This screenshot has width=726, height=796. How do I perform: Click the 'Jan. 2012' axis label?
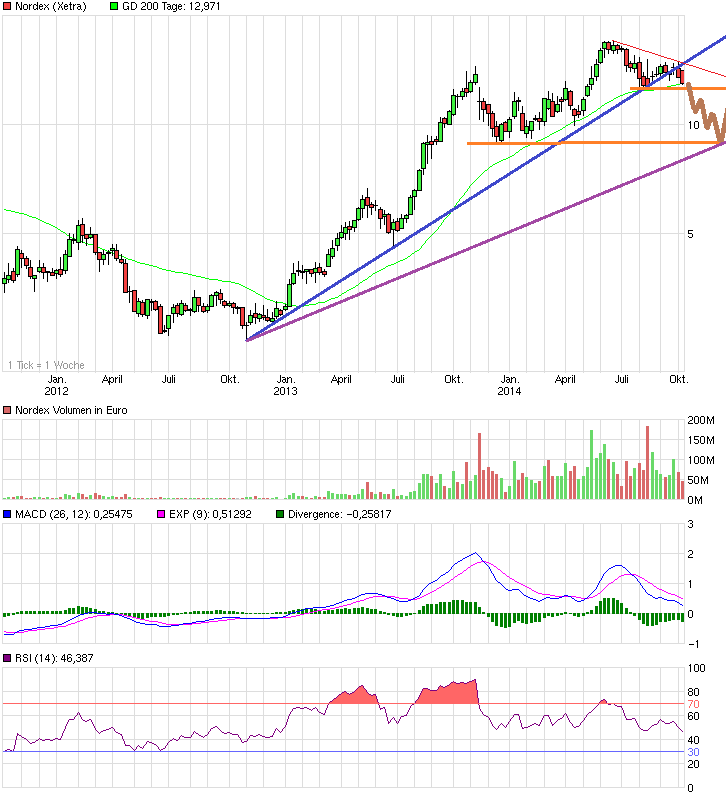[56, 385]
